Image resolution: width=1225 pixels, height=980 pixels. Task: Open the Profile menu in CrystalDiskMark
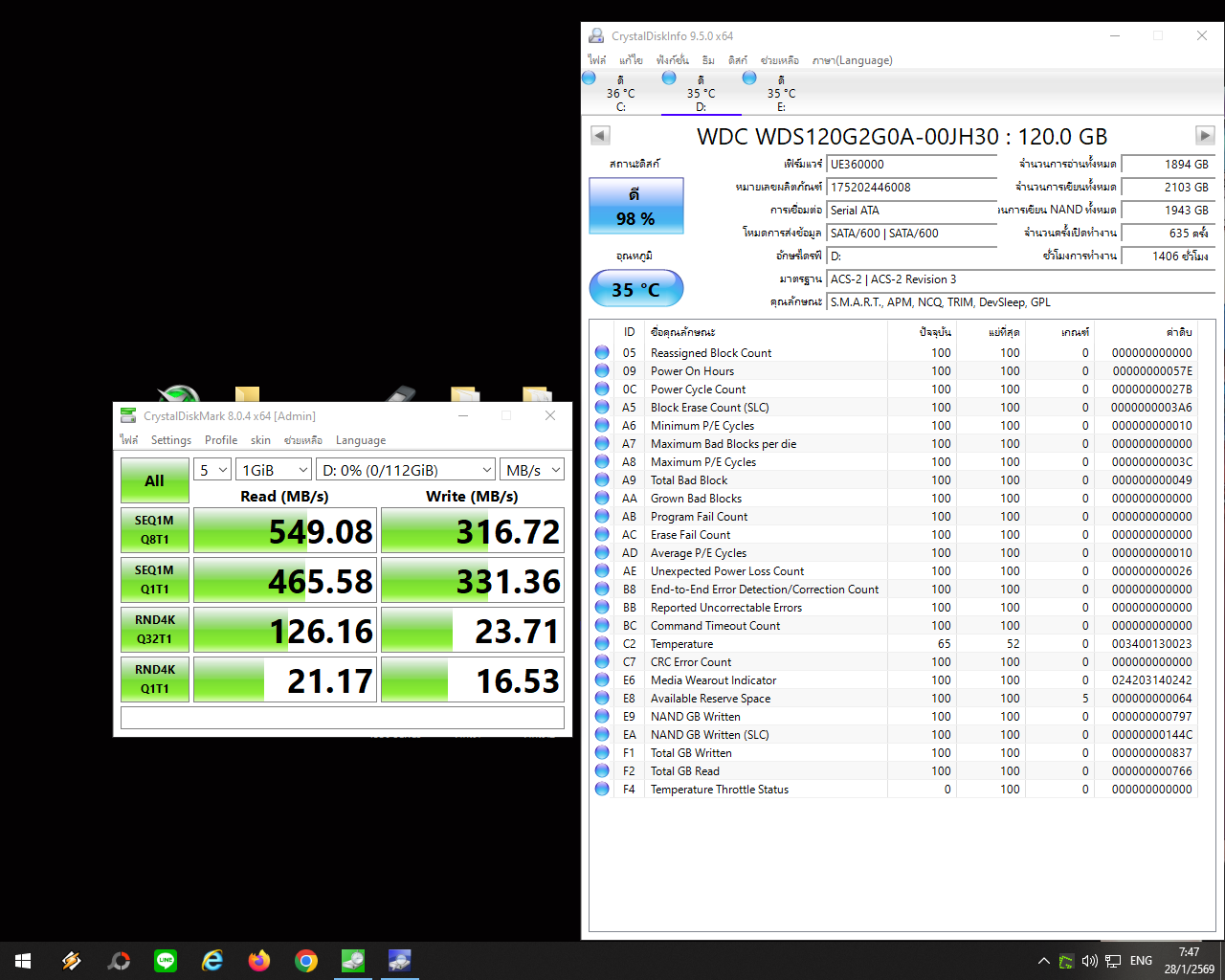(x=221, y=440)
